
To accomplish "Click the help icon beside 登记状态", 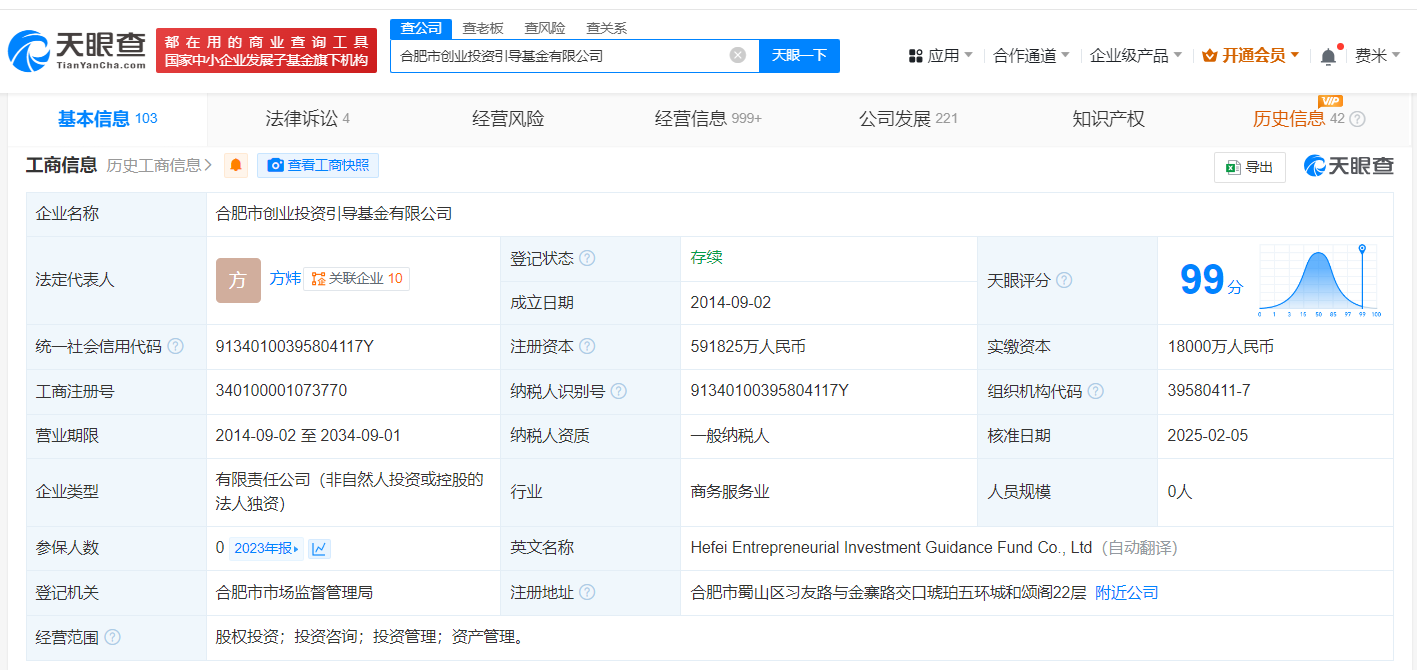I will 587,258.
